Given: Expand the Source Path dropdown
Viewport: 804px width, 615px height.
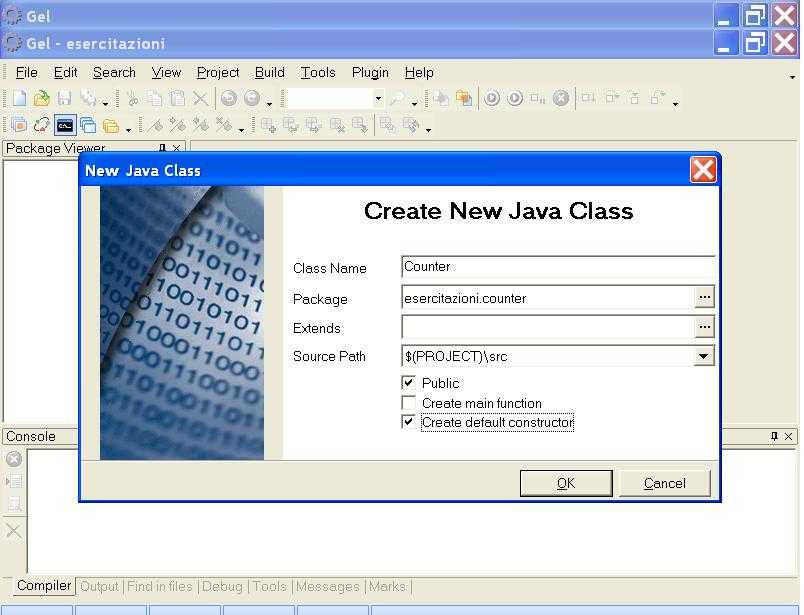Looking at the screenshot, I should [704, 356].
